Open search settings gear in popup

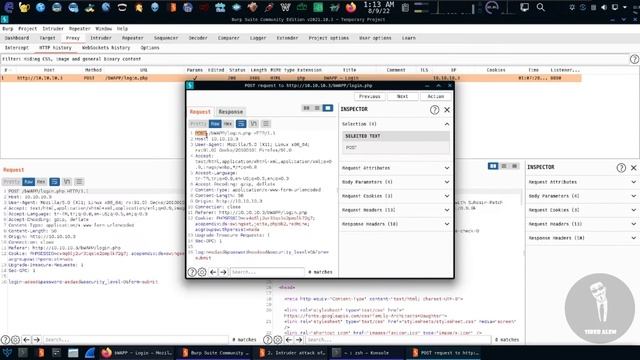point(202,272)
